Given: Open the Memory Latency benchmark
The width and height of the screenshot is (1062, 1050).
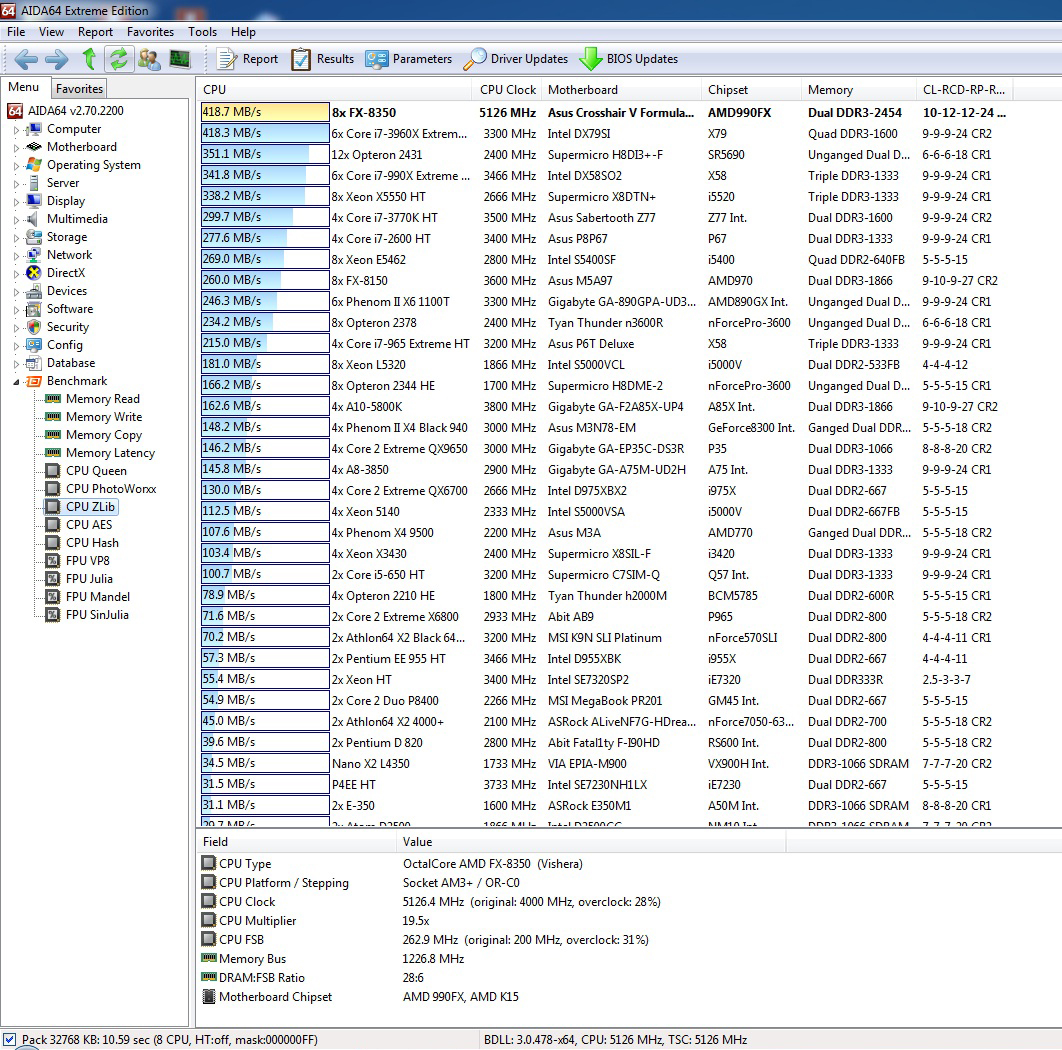Looking at the screenshot, I should [x=110, y=453].
